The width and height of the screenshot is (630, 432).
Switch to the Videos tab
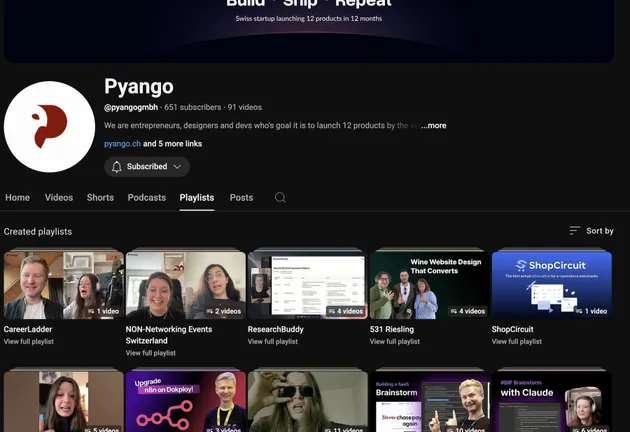pos(59,198)
